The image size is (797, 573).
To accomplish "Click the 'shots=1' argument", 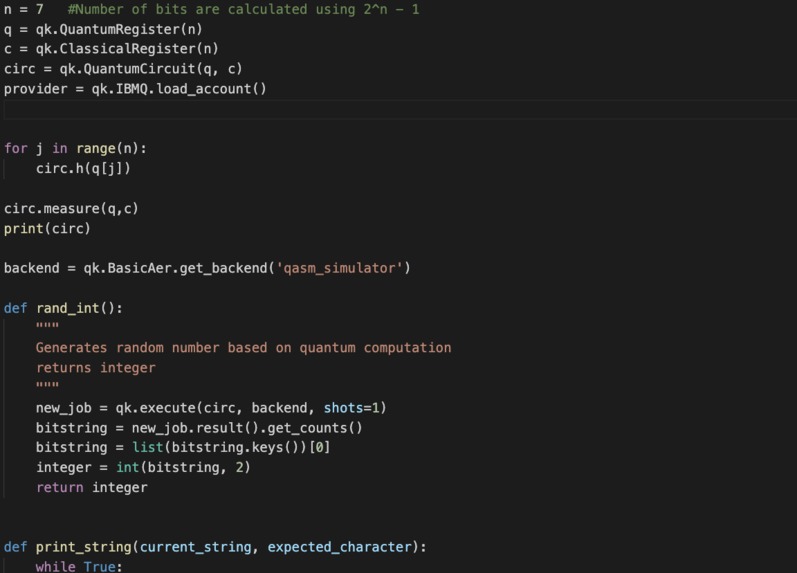I will click(352, 408).
